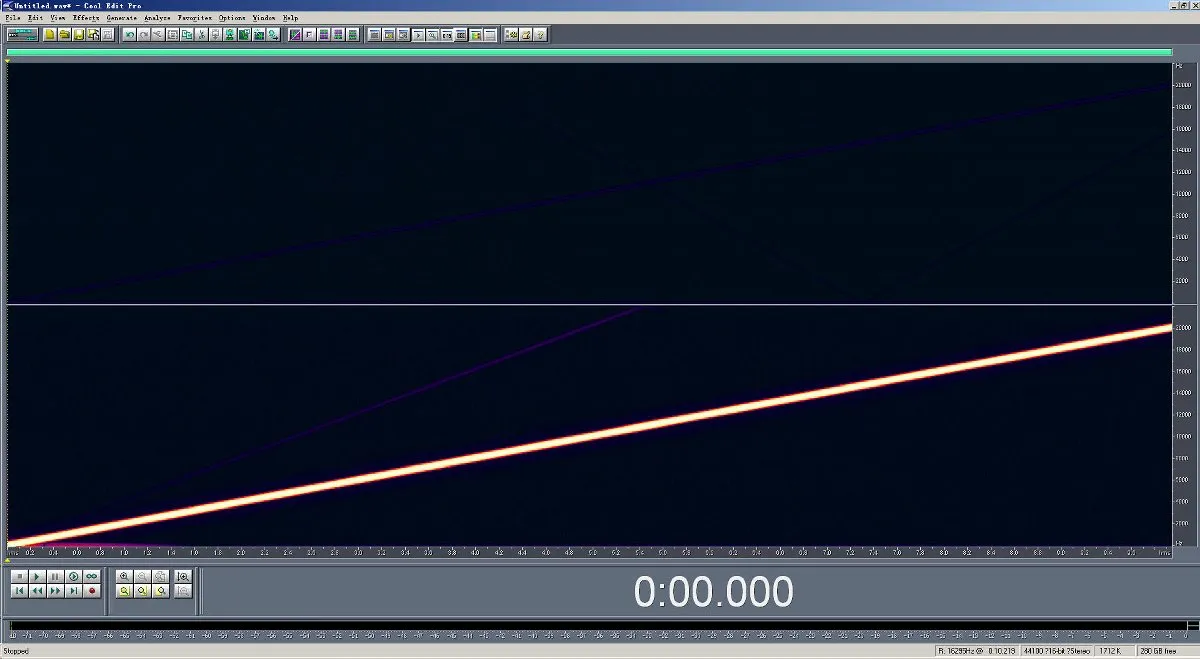Viewport: 1200px width, 659px height.
Task: Click the Rewind transport button
Action: click(37, 591)
